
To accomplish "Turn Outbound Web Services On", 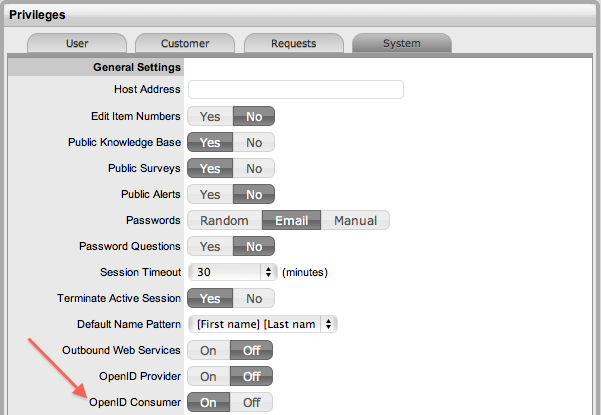I will 208,350.
